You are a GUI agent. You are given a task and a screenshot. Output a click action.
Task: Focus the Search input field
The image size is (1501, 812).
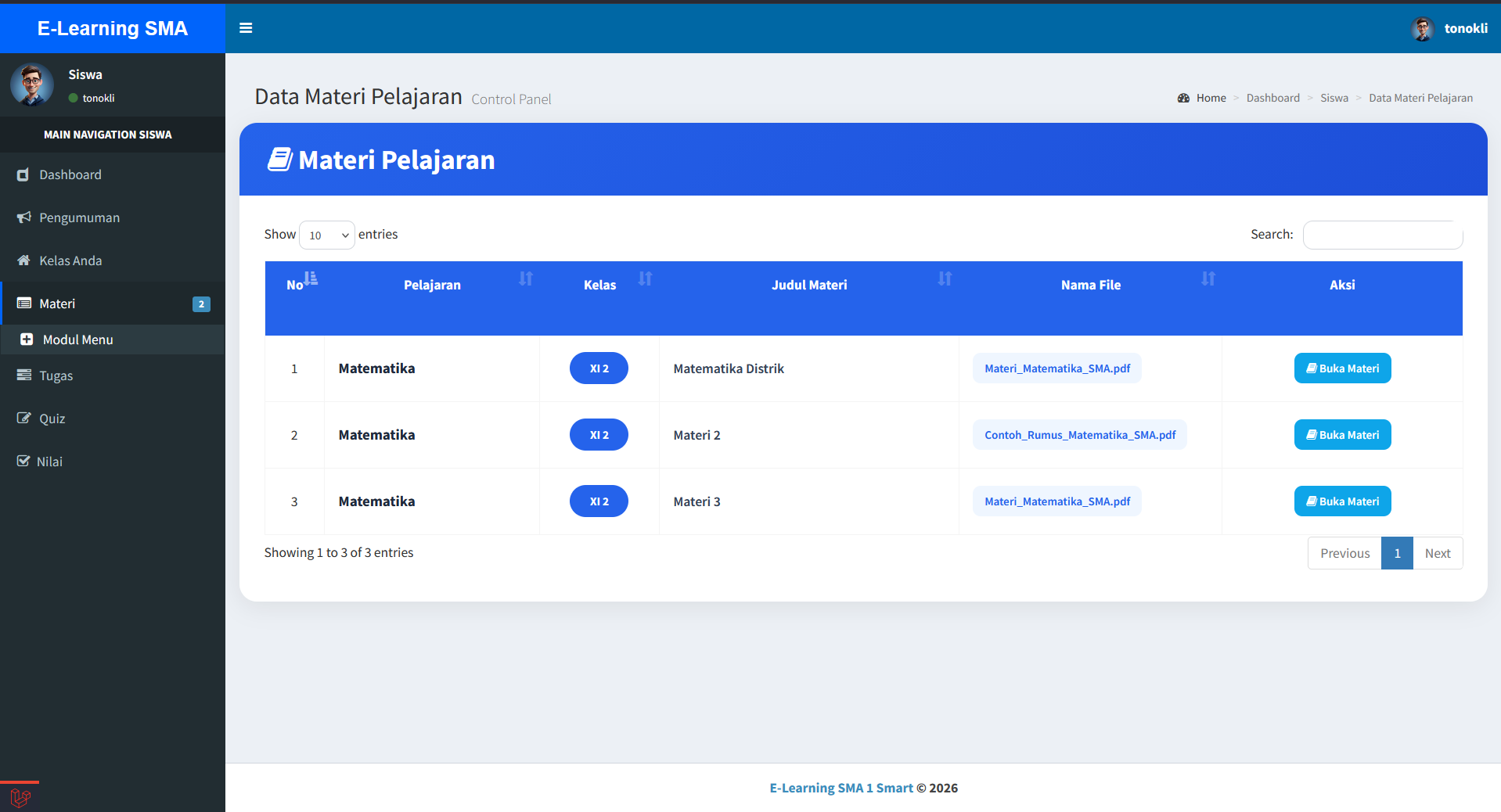(1383, 235)
